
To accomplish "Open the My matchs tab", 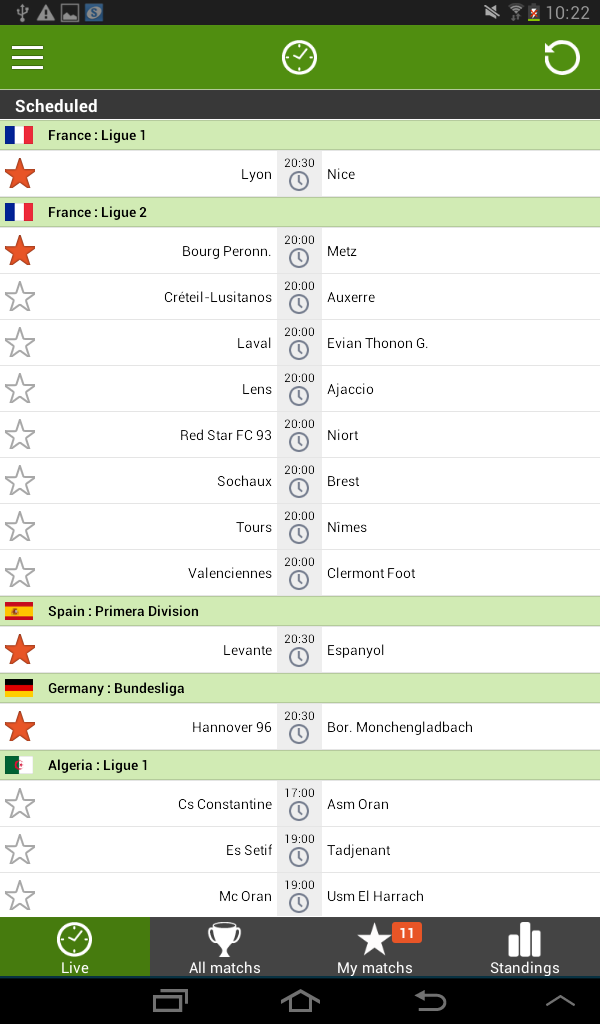I will click(375, 947).
